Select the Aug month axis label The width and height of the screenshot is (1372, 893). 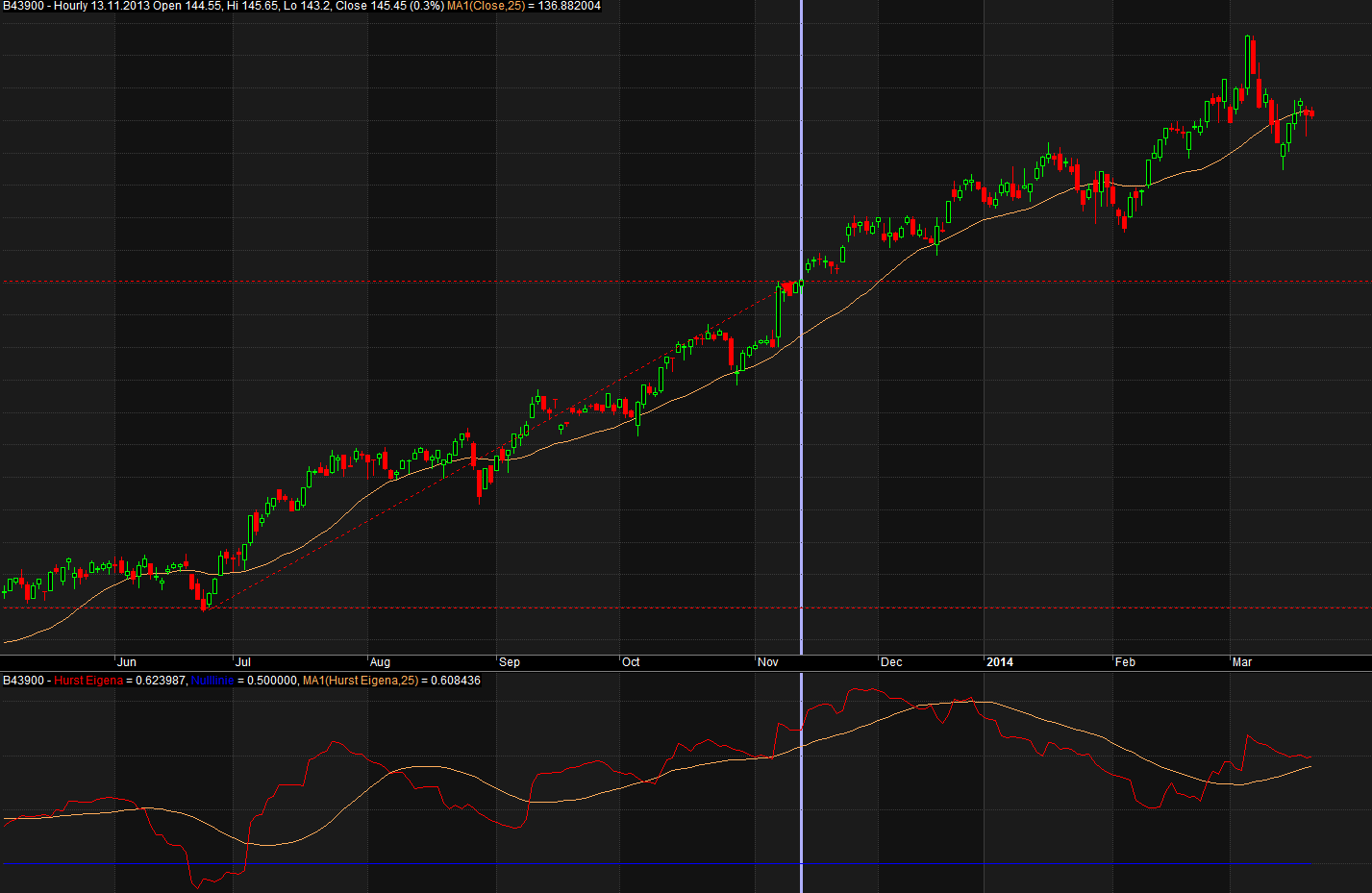pos(381,662)
